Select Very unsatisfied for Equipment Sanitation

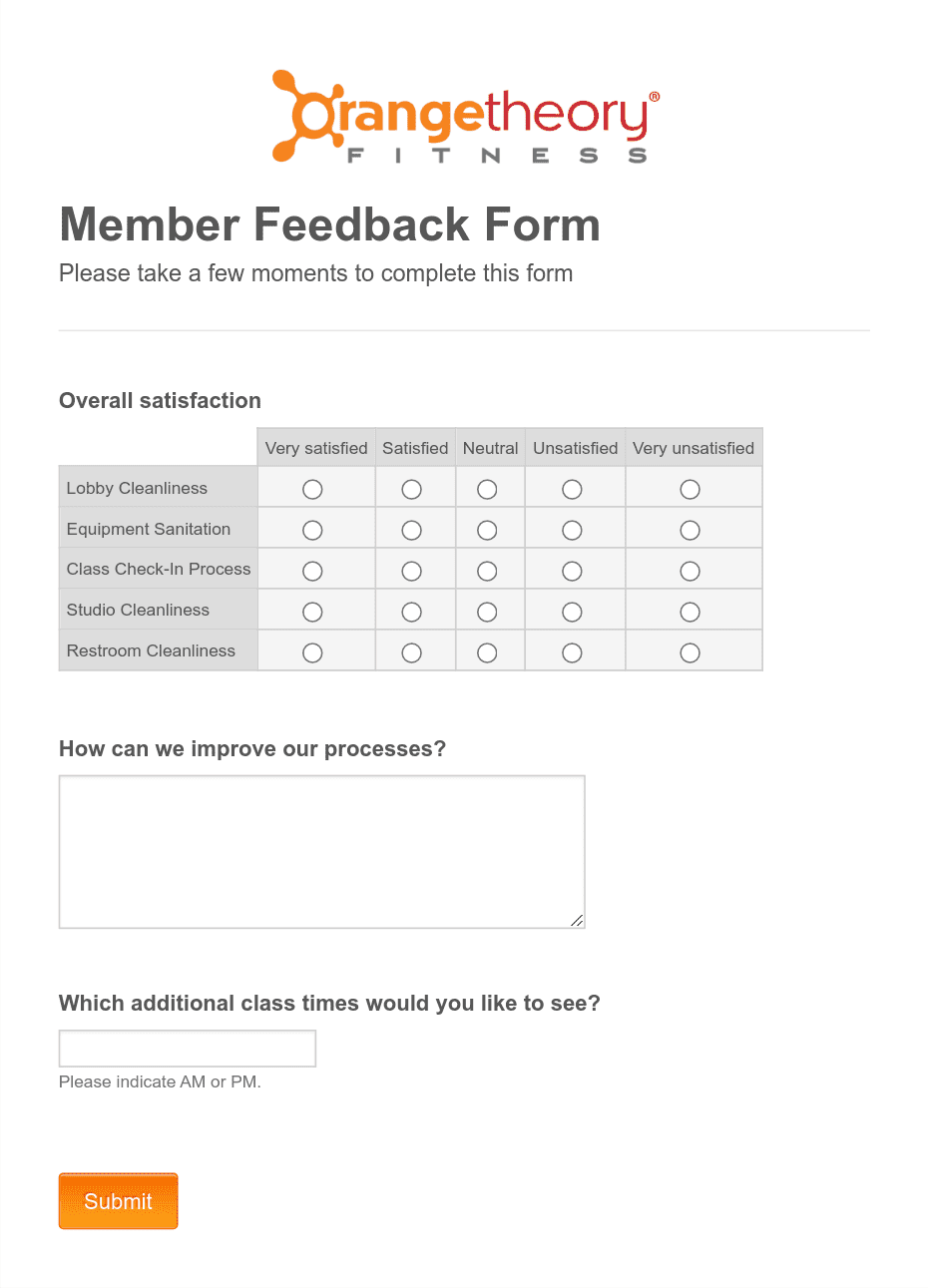point(690,529)
